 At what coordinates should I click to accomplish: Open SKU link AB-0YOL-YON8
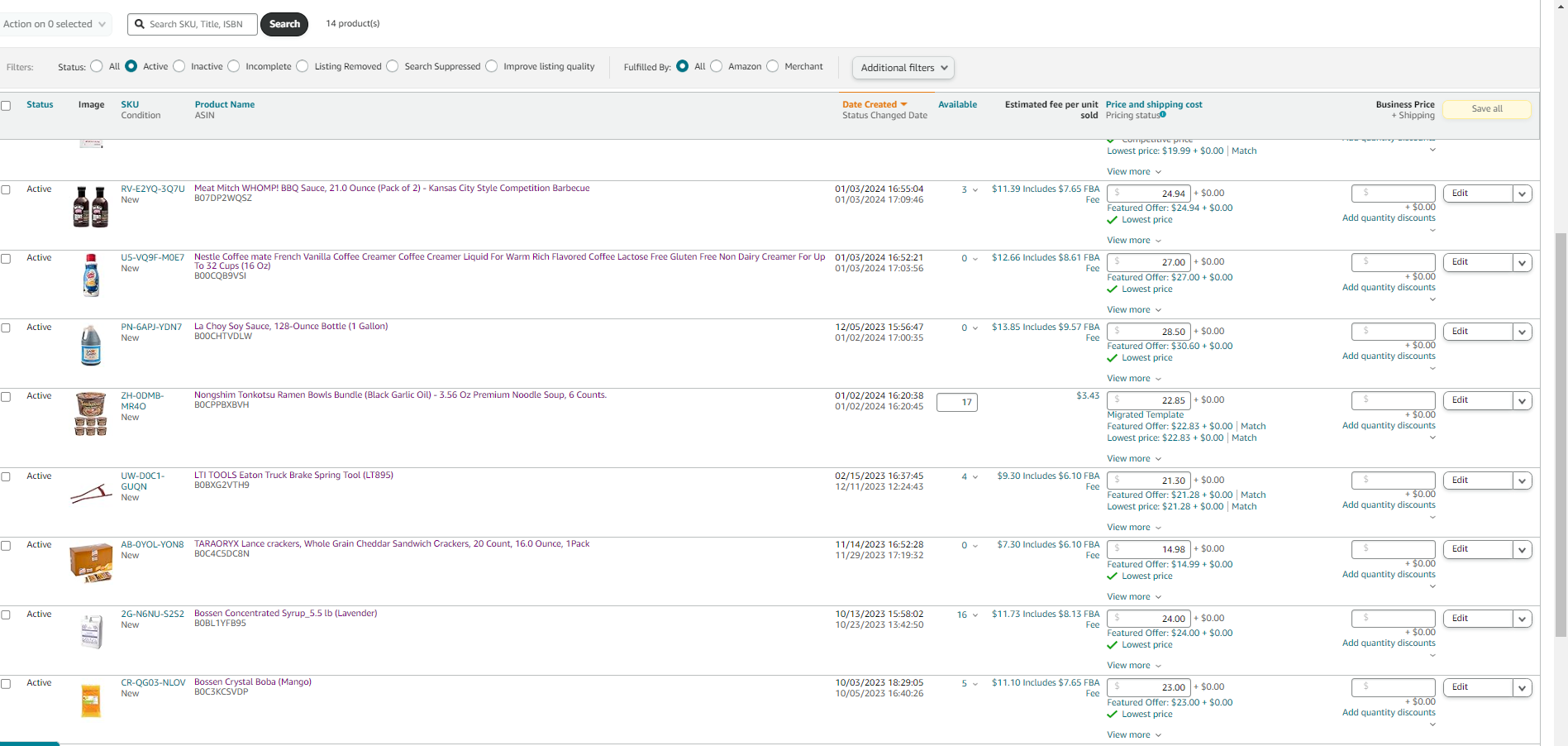click(x=152, y=545)
